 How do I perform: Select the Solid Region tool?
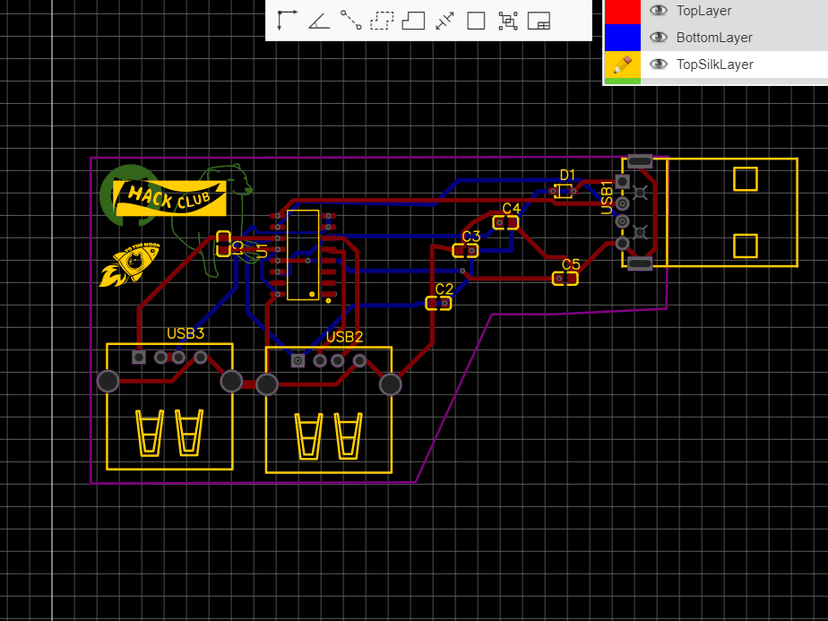(x=413, y=21)
